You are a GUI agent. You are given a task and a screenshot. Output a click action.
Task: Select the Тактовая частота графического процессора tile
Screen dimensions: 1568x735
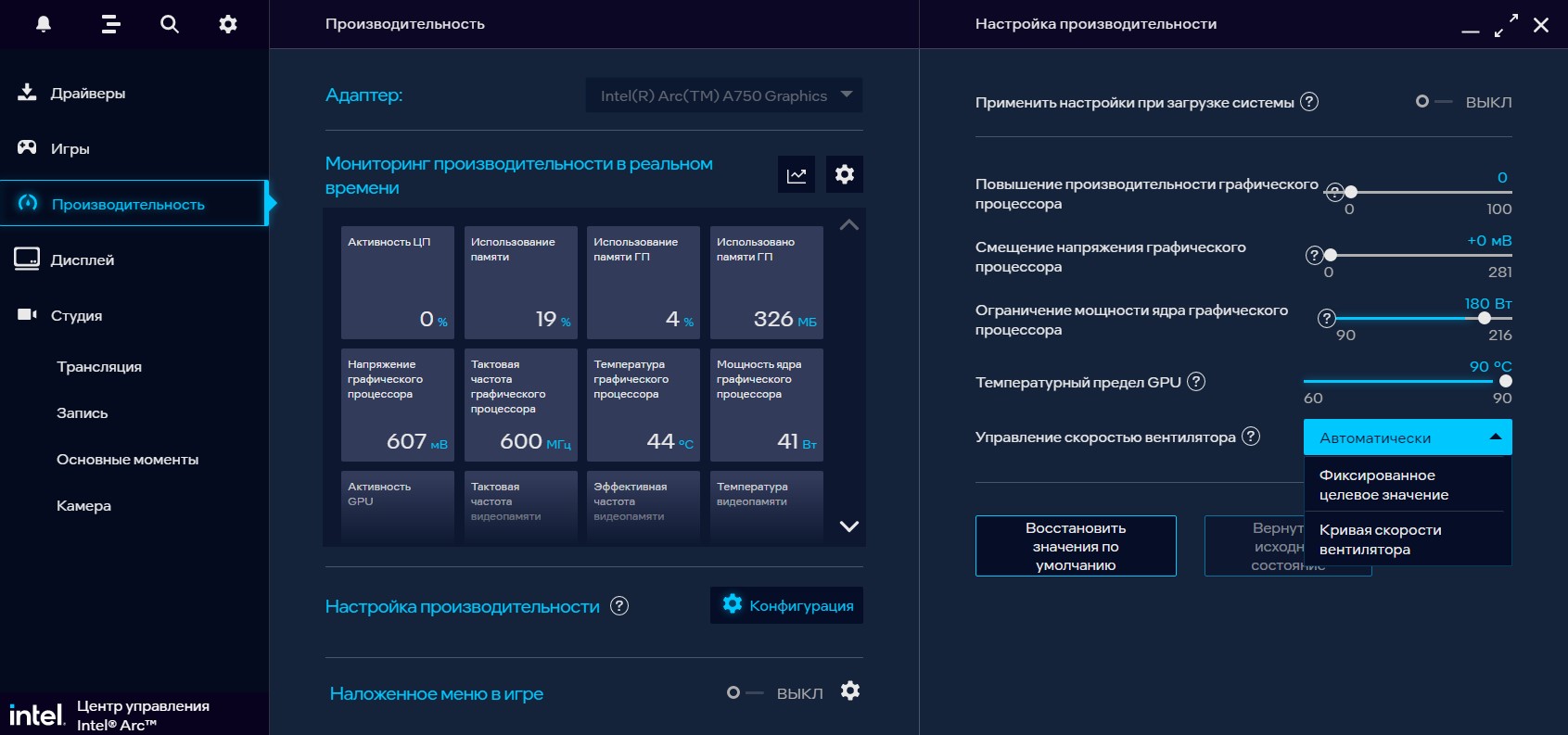521,405
